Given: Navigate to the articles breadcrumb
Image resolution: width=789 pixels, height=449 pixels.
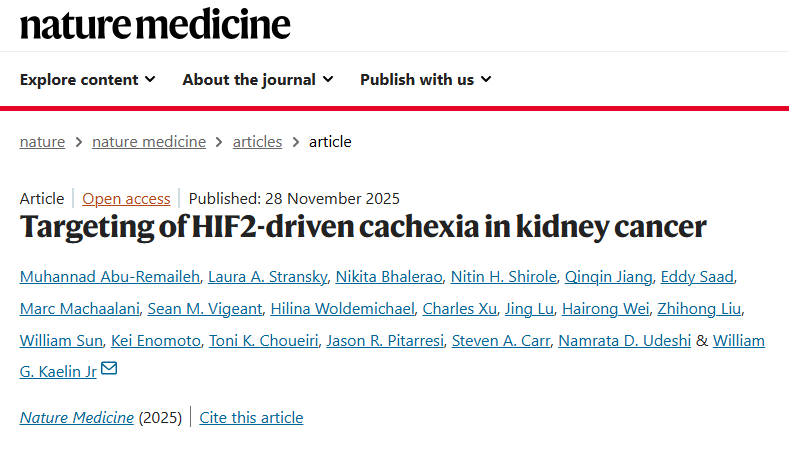Looking at the screenshot, I should 257,141.
